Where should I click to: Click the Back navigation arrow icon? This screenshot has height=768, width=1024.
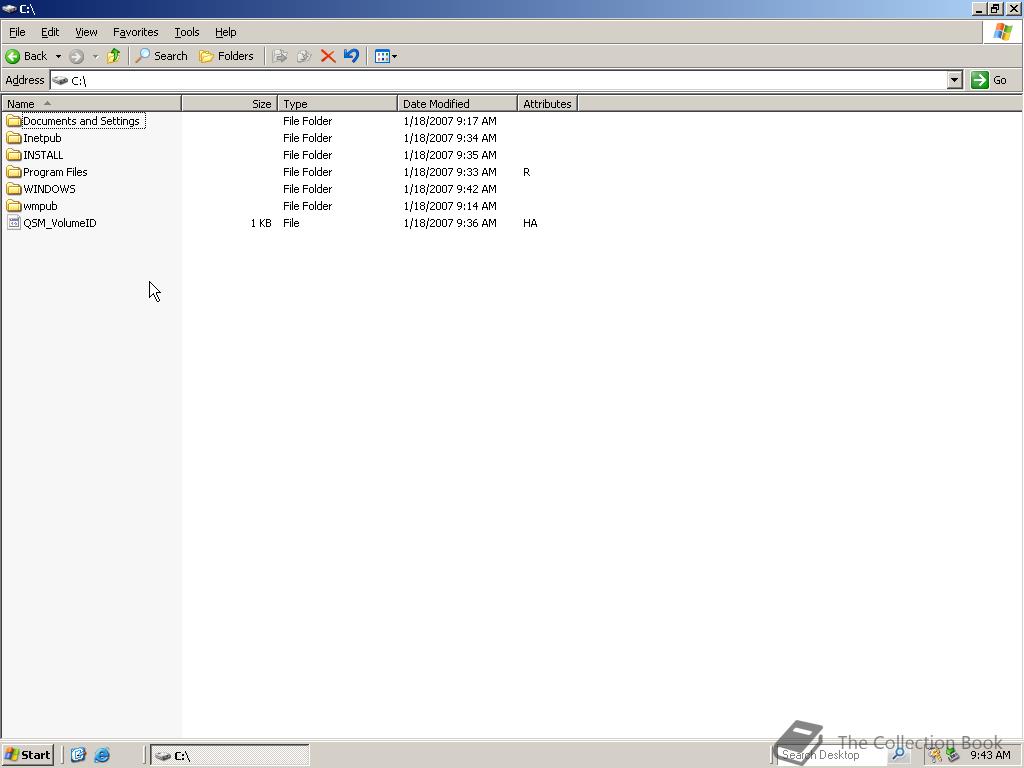[x=12, y=56]
